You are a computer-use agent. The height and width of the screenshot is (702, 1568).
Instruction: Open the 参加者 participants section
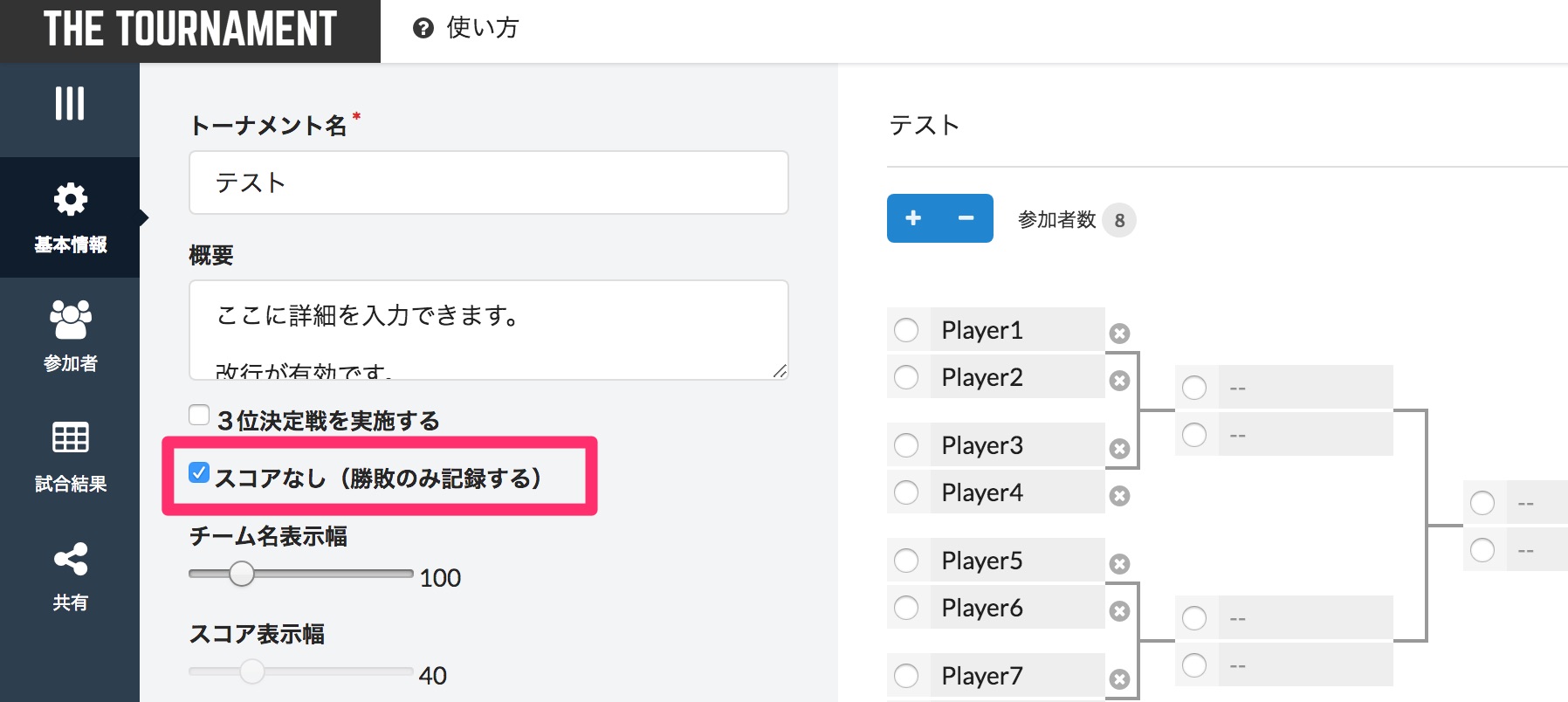tap(70, 336)
